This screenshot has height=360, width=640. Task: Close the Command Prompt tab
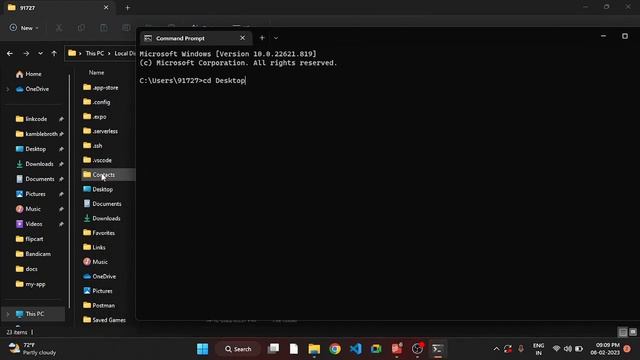[x=242, y=38]
